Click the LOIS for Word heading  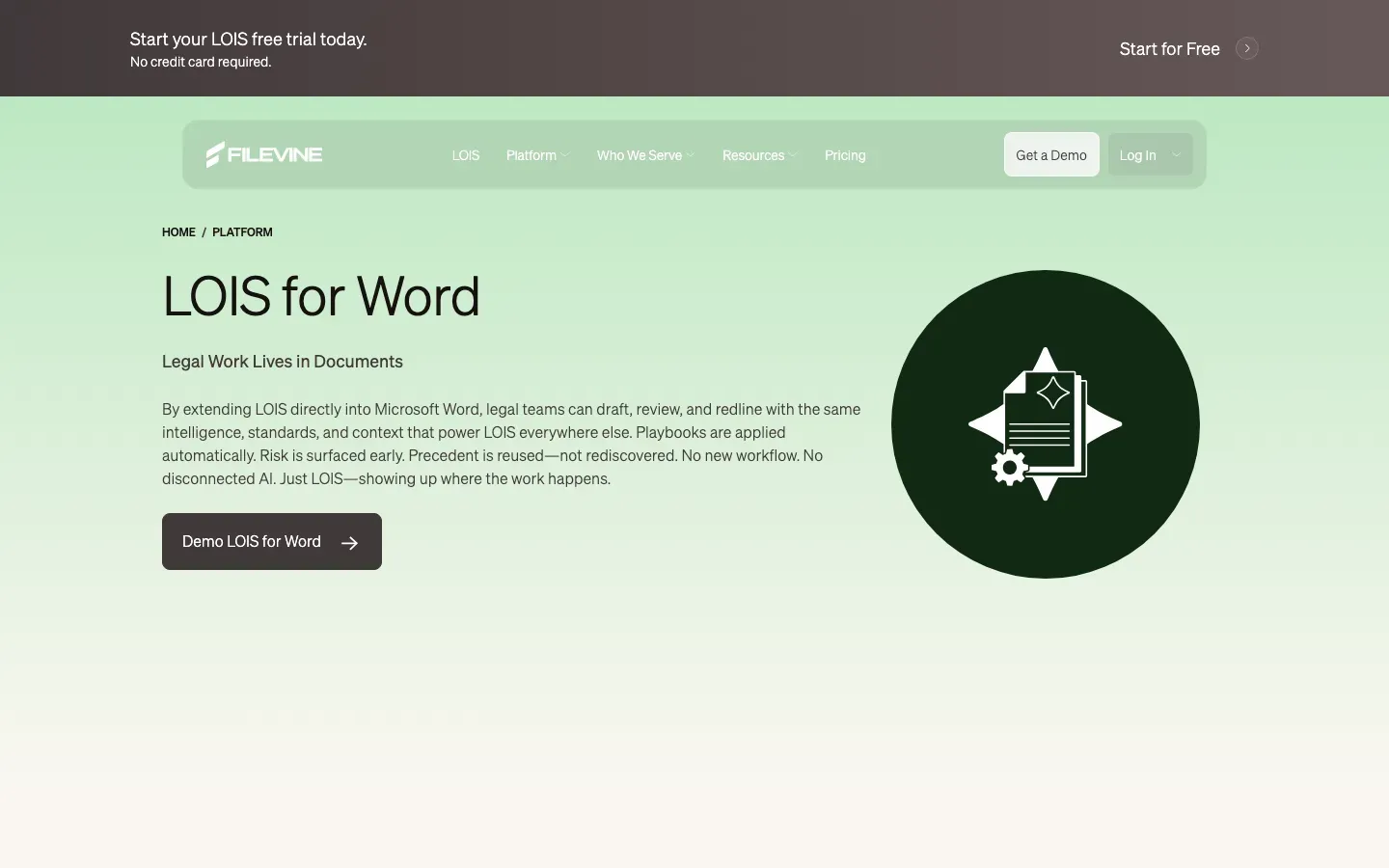click(321, 296)
